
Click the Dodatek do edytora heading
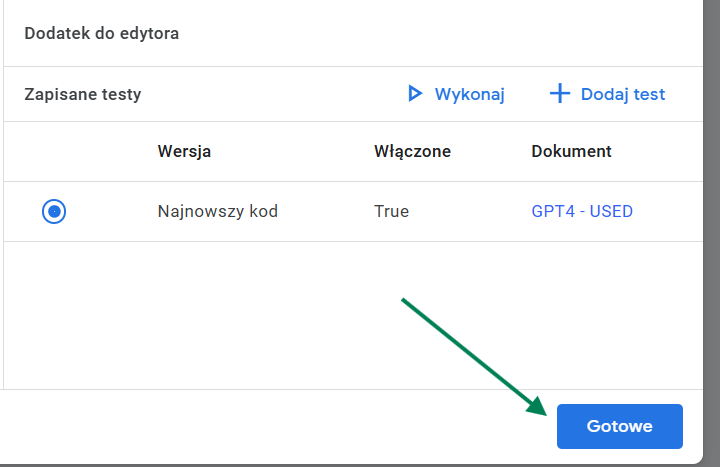[x=101, y=34]
